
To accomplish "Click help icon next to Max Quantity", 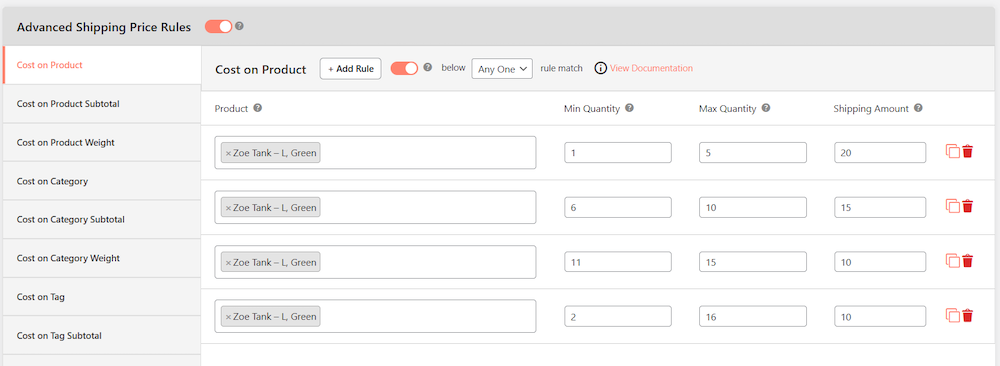I will pos(766,108).
